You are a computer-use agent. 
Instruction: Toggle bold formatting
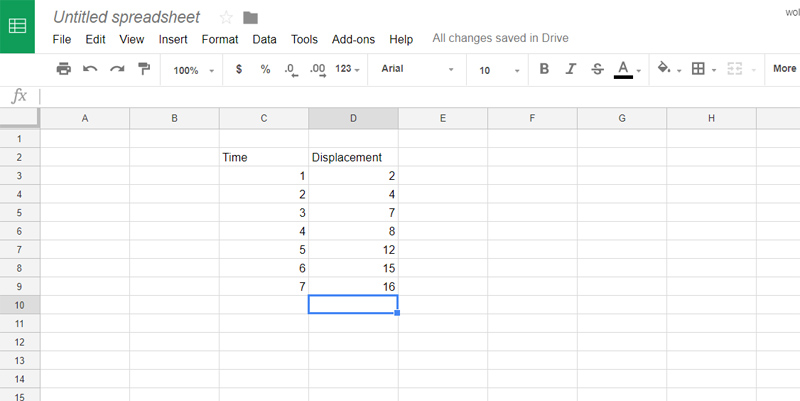pyautogui.click(x=544, y=69)
